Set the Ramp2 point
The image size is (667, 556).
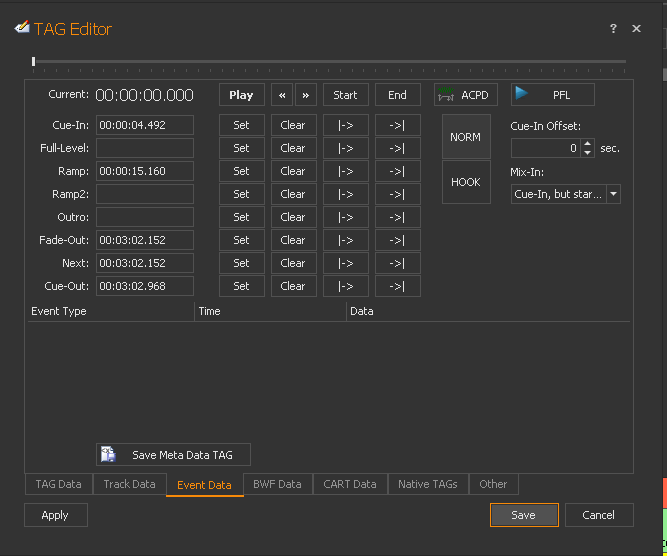point(242,194)
